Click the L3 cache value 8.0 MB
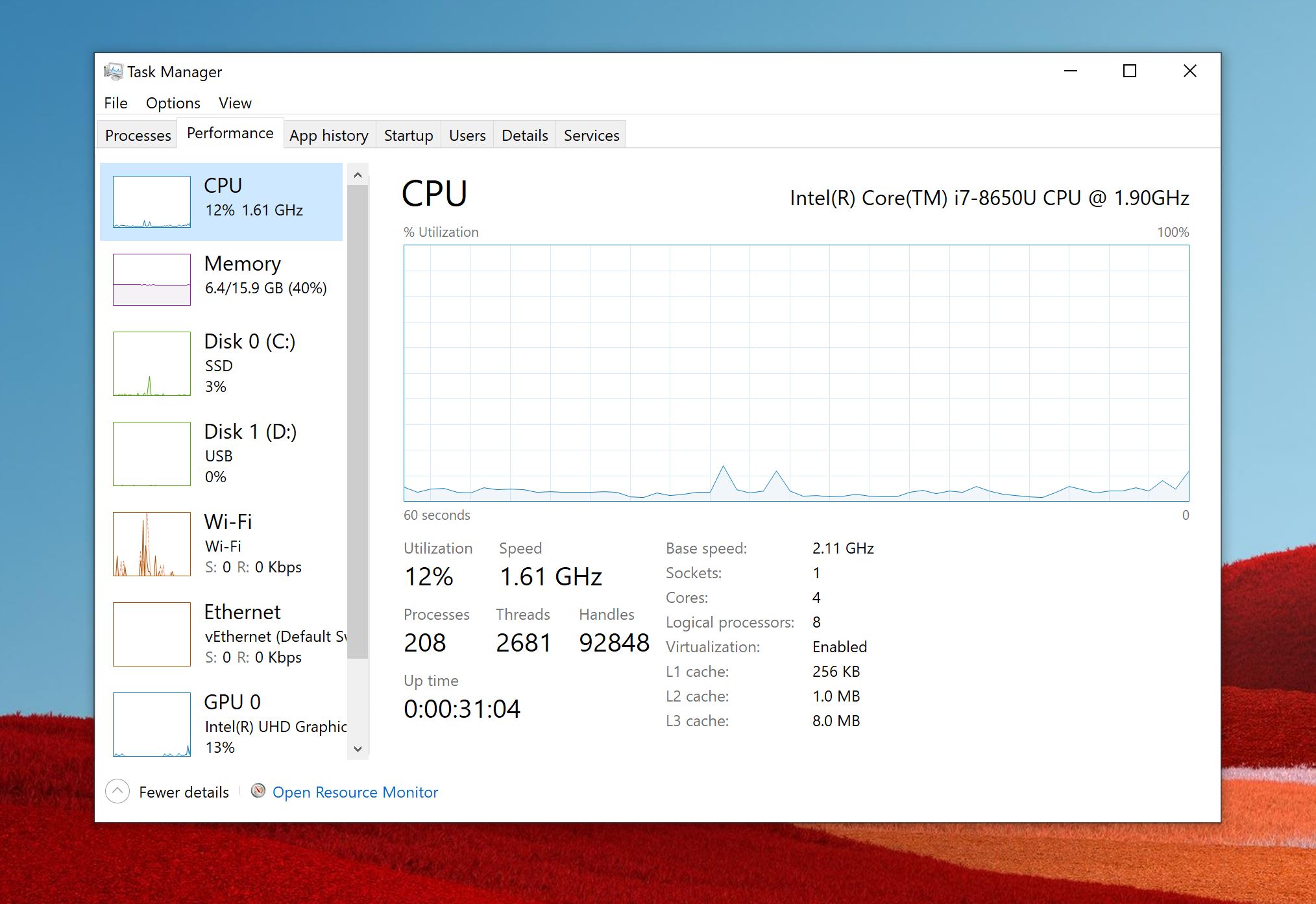The image size is (1316, 904). pos(836,721)
